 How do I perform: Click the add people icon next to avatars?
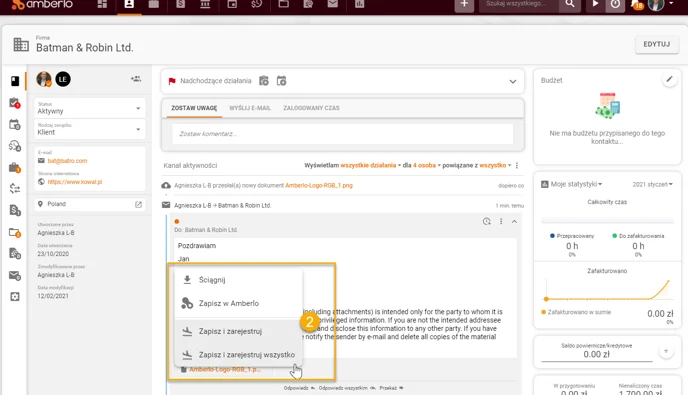(x=136, y=79)
